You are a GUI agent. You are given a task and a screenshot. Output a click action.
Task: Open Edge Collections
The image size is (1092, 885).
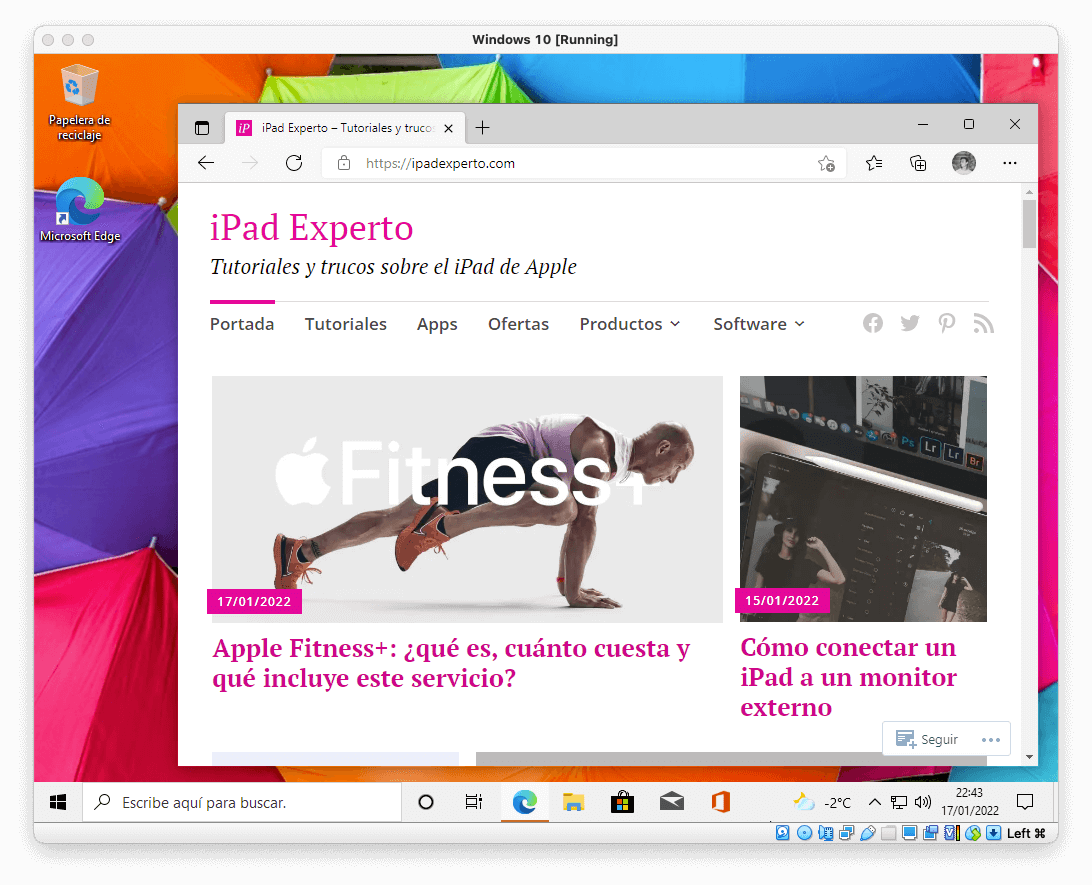pos(918,163)
